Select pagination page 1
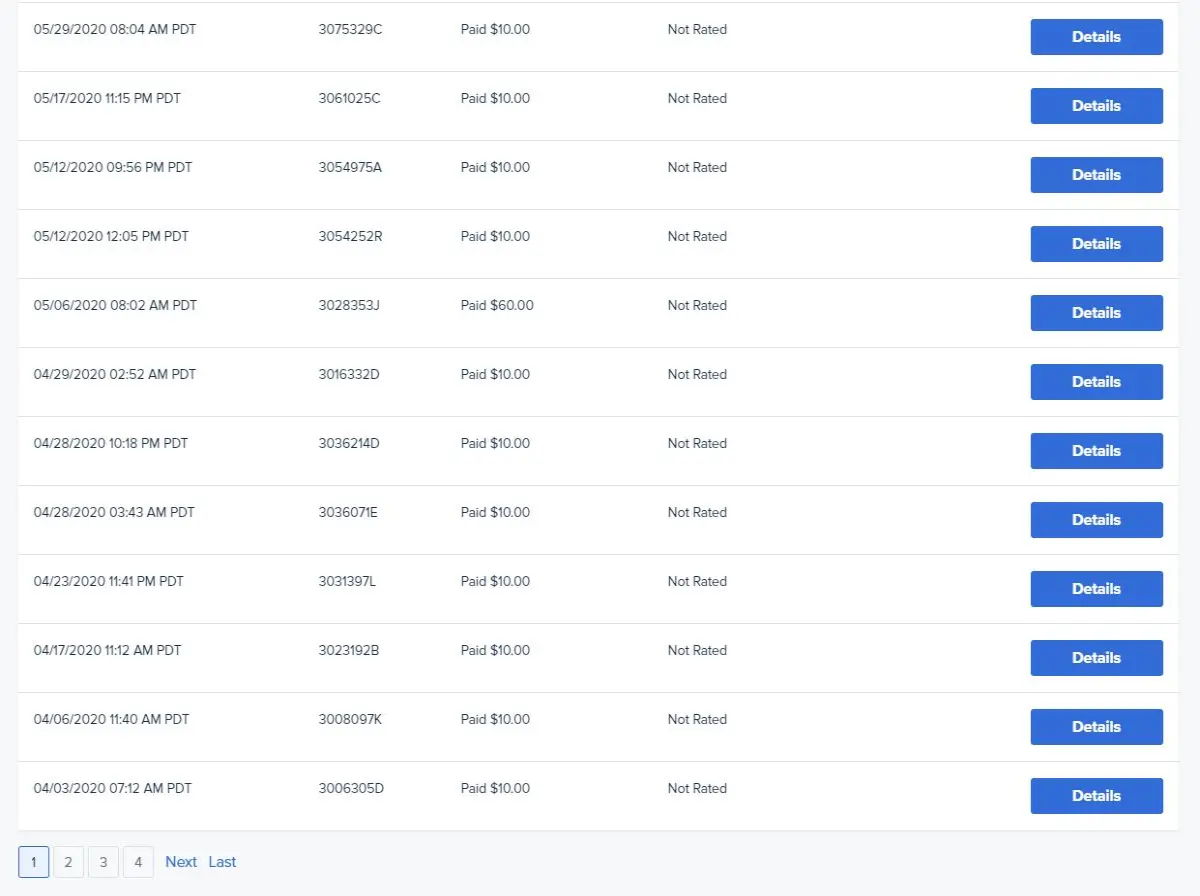1200x896 pixels. (x=34, y=862)
